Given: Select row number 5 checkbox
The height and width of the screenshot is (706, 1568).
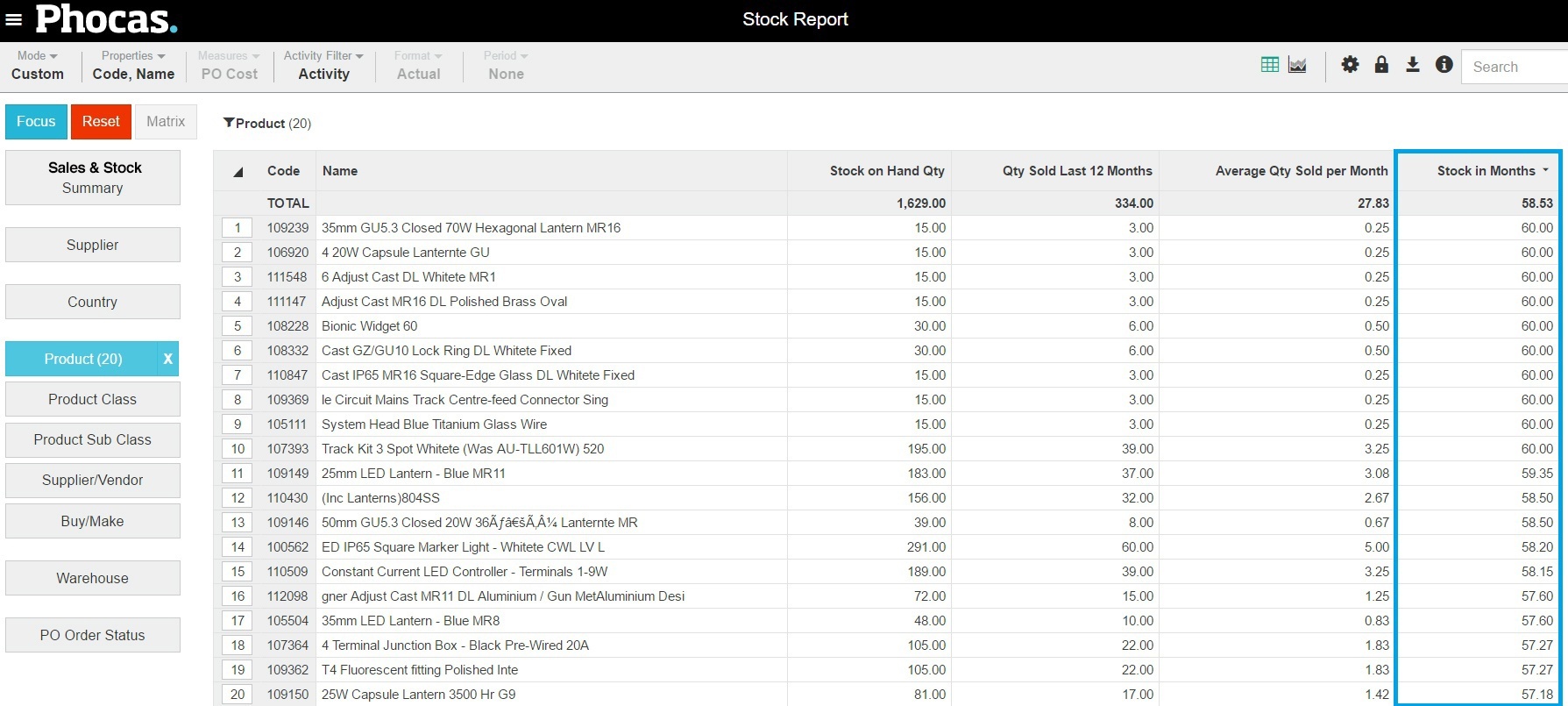Looking at the screenshot, I should (x=237, y=326).
